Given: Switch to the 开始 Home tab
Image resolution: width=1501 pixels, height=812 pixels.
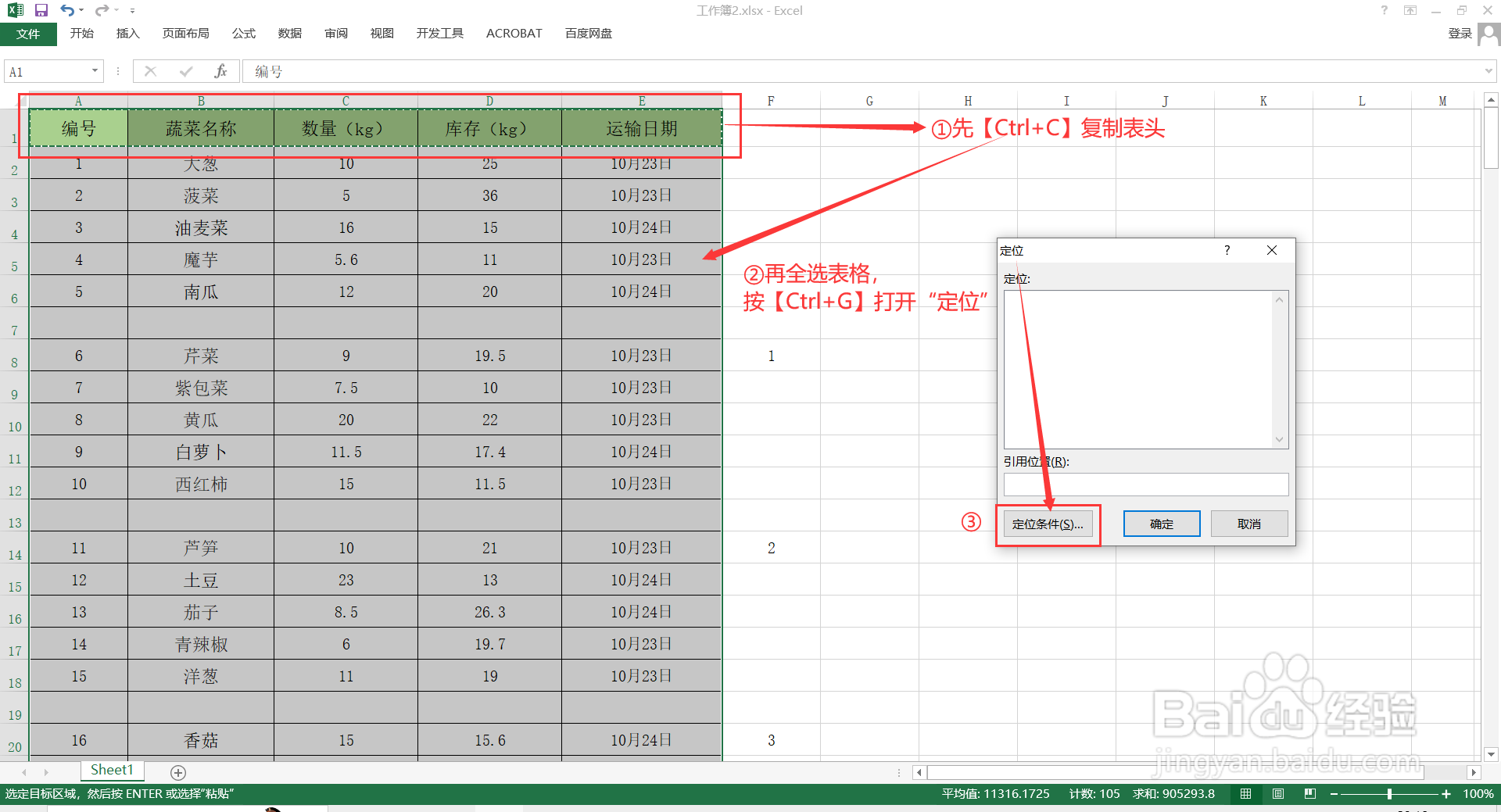Looking at the screenshot, I should click(82, 34).
